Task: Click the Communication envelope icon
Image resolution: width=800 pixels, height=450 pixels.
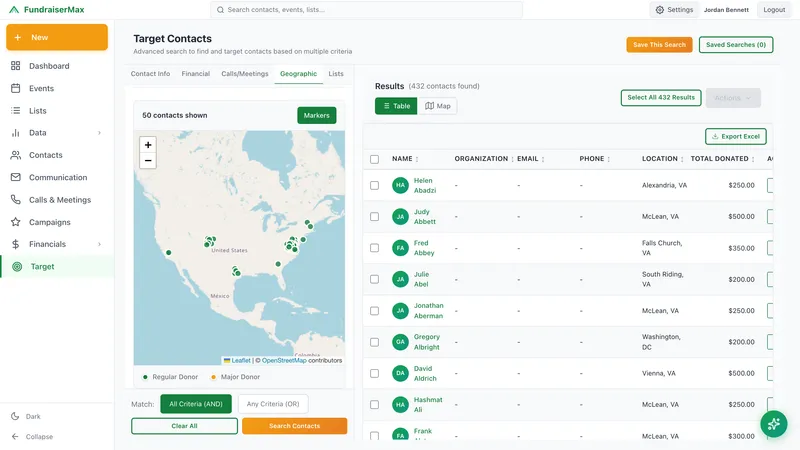Action: coord(16,178)
